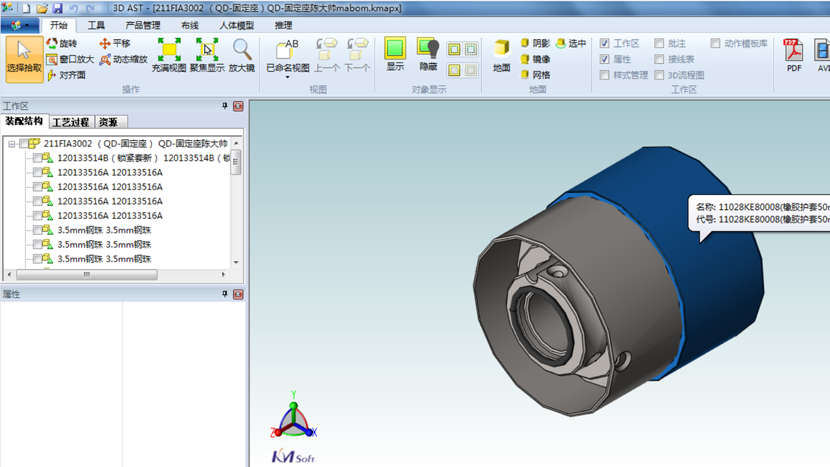Viewport: 830px width, 467px height.
Task: Open the 工艺过程 panel tab
Action: [x=71, y=122]
